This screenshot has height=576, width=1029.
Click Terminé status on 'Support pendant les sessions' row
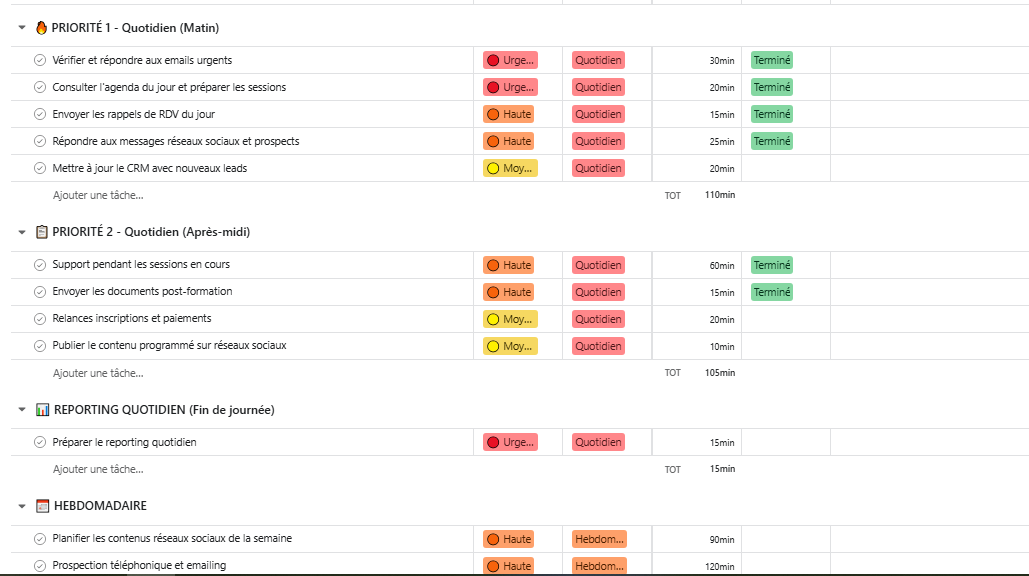(772, 265)
